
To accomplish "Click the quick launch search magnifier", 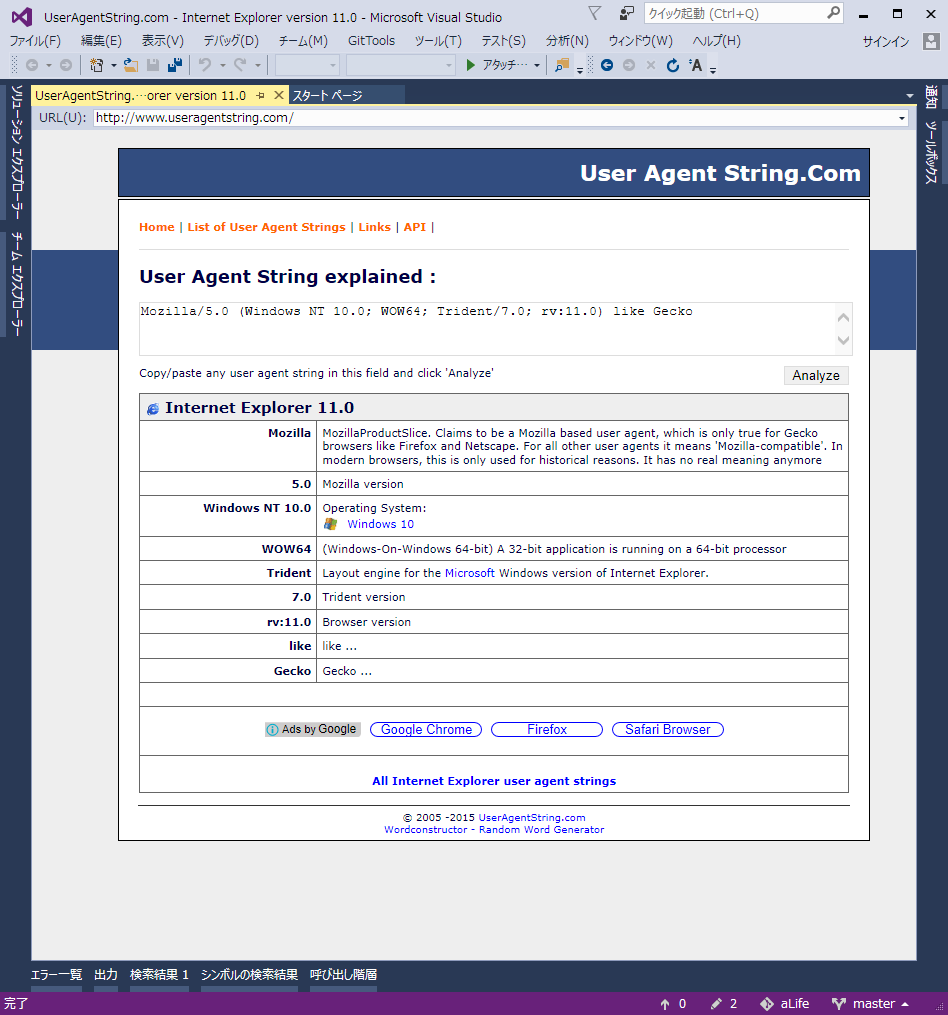I will (833, 13).
